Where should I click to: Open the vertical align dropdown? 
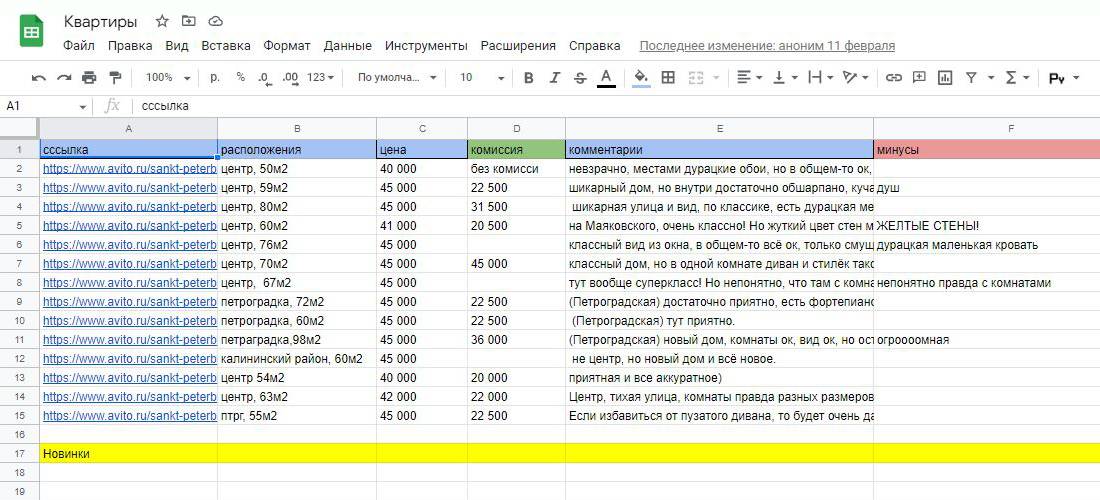coord(785,77)
